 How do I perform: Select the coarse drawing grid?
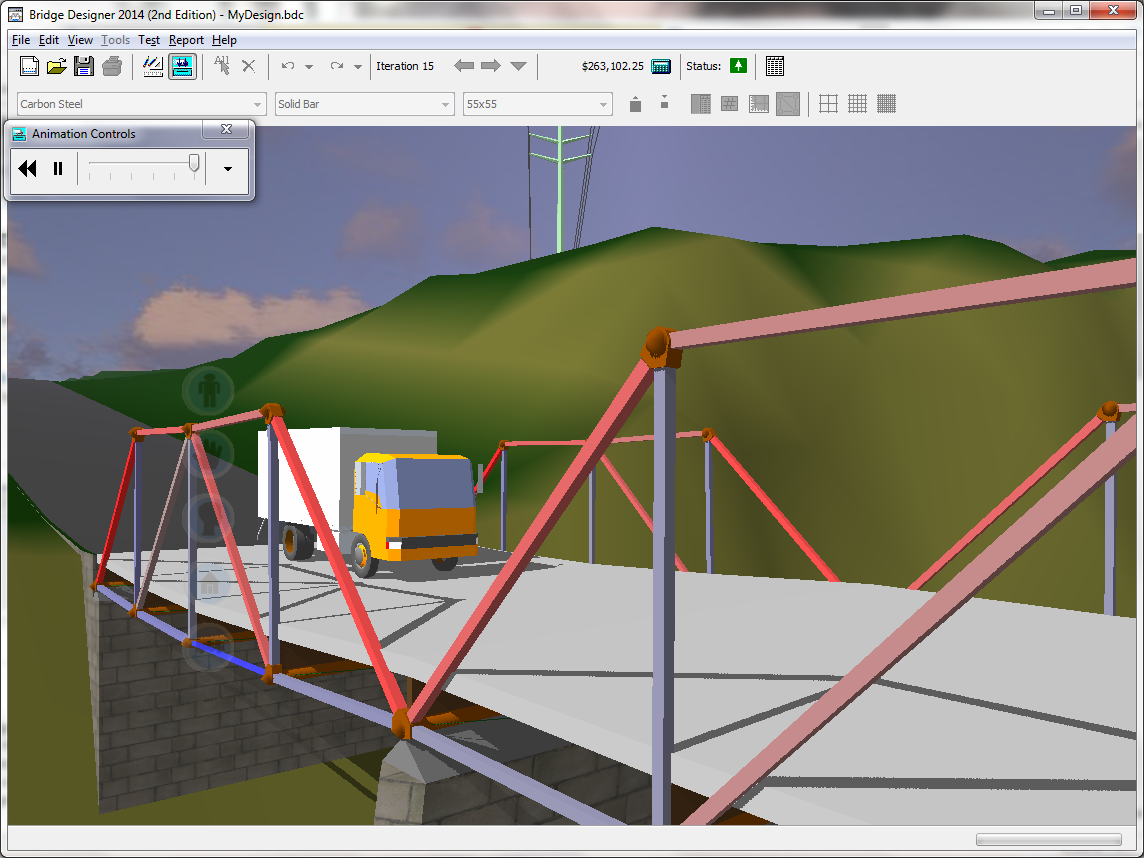(x=828, y=104)
